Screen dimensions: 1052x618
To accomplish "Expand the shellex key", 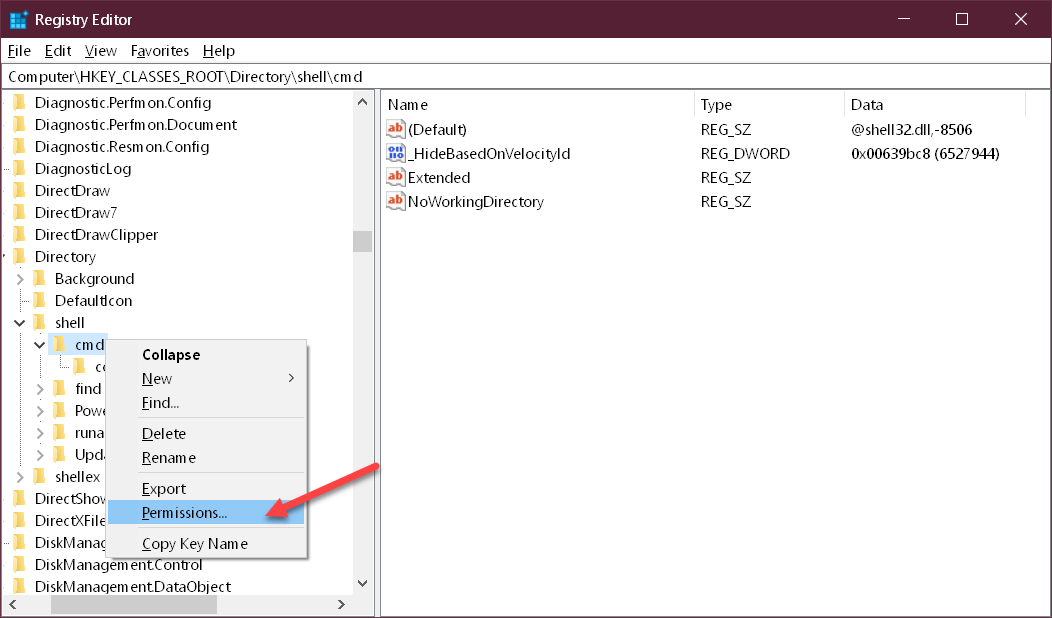I will click(x=20, y=477).
